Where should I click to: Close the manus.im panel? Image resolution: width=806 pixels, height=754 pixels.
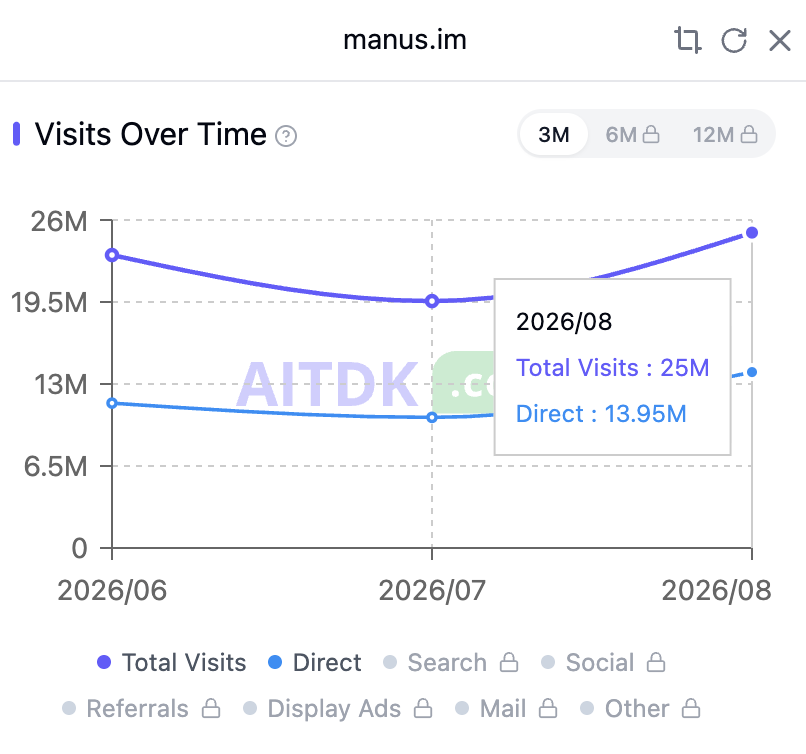pos(780,40)
